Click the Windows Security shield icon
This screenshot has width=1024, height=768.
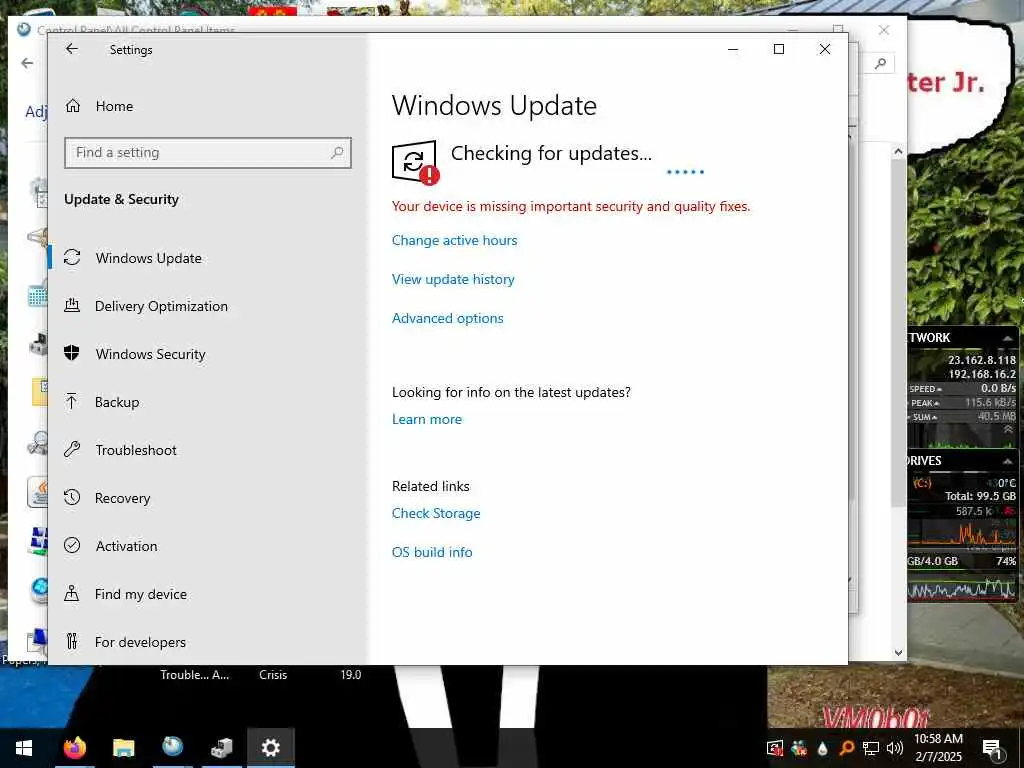(x=72, y=353)
